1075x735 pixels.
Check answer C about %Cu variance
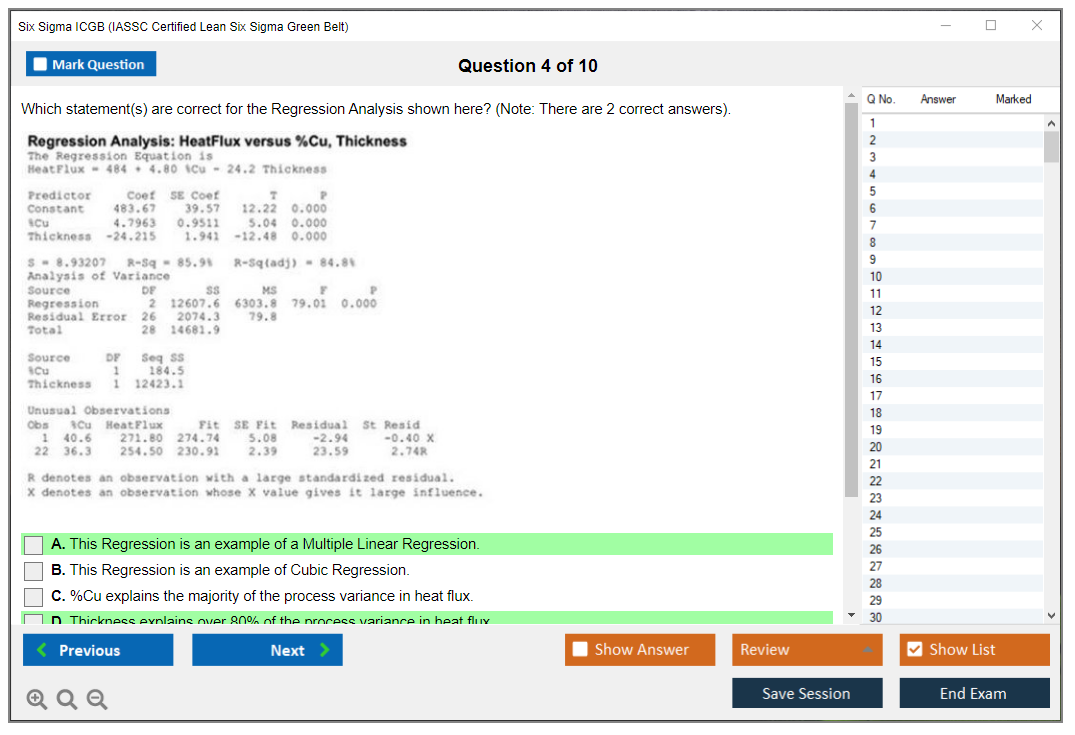(34, 597)
